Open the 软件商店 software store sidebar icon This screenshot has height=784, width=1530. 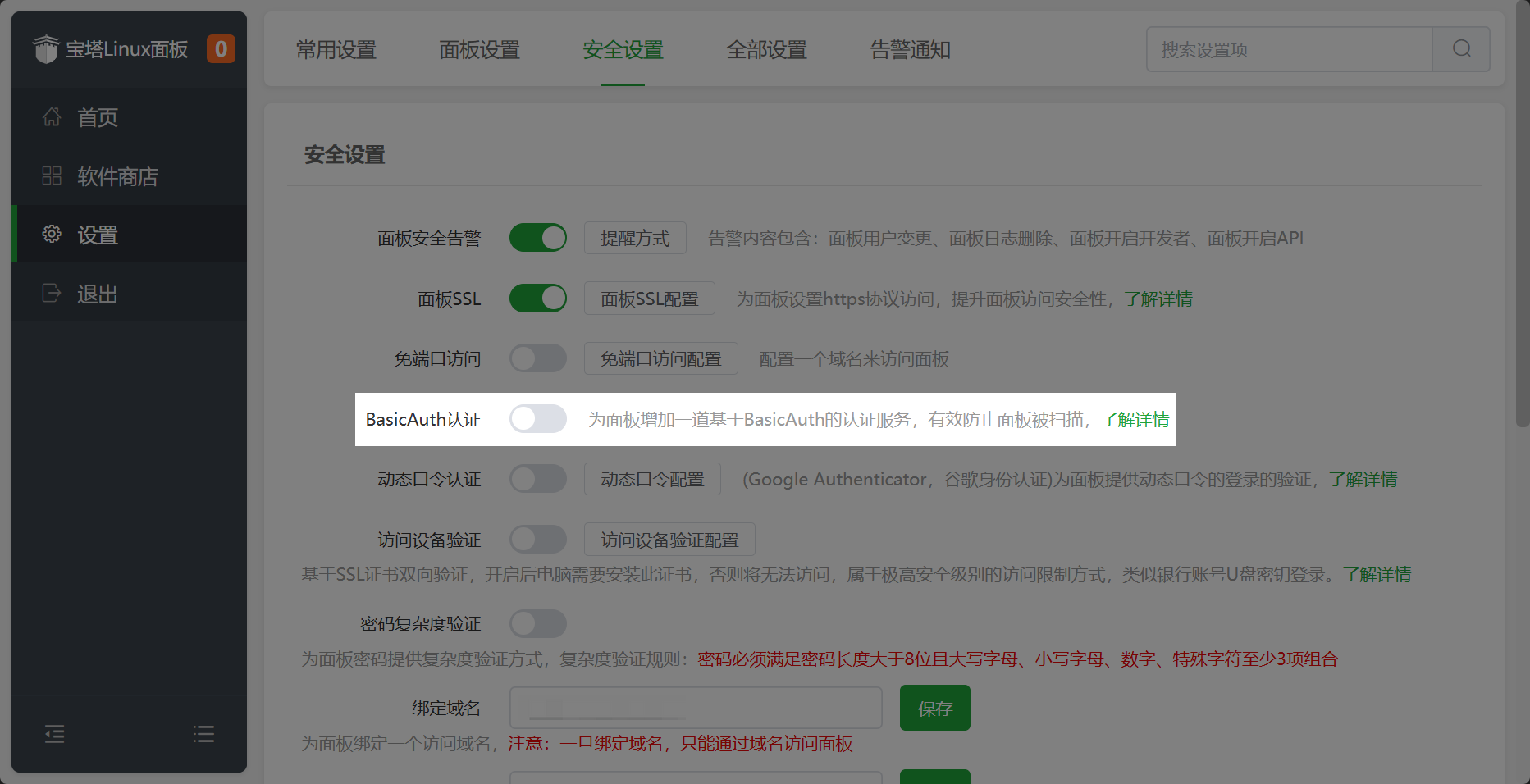[51, 175]
